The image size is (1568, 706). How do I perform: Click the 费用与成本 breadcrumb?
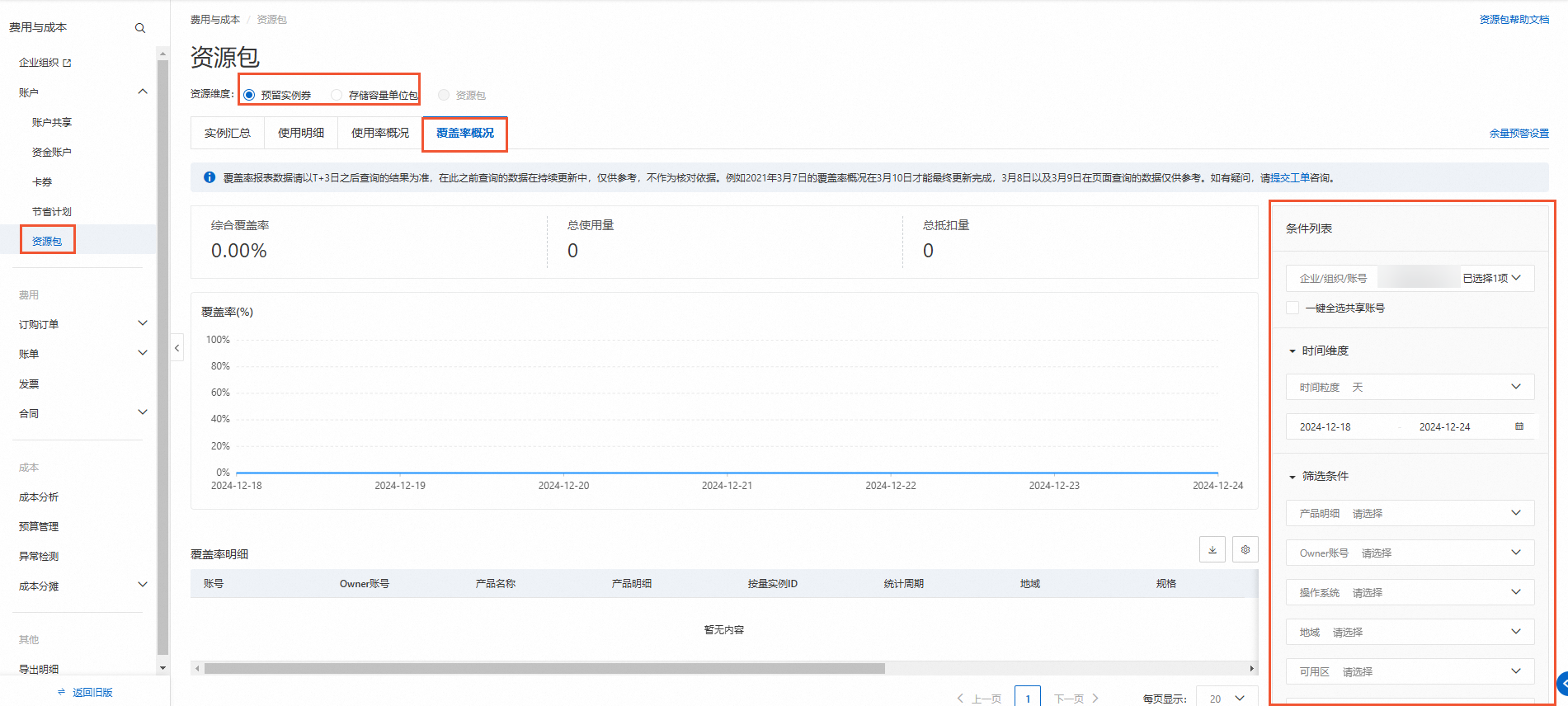click(215, 19)
